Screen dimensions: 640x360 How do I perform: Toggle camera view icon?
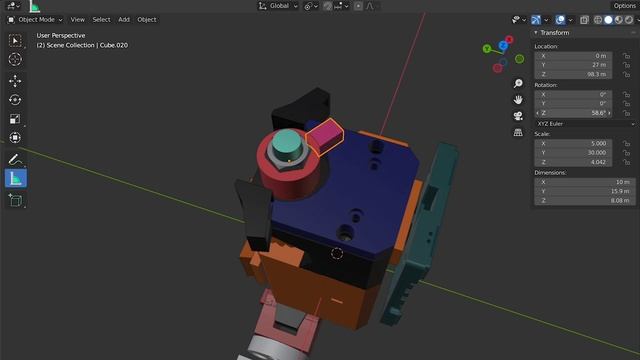point(518,116)
